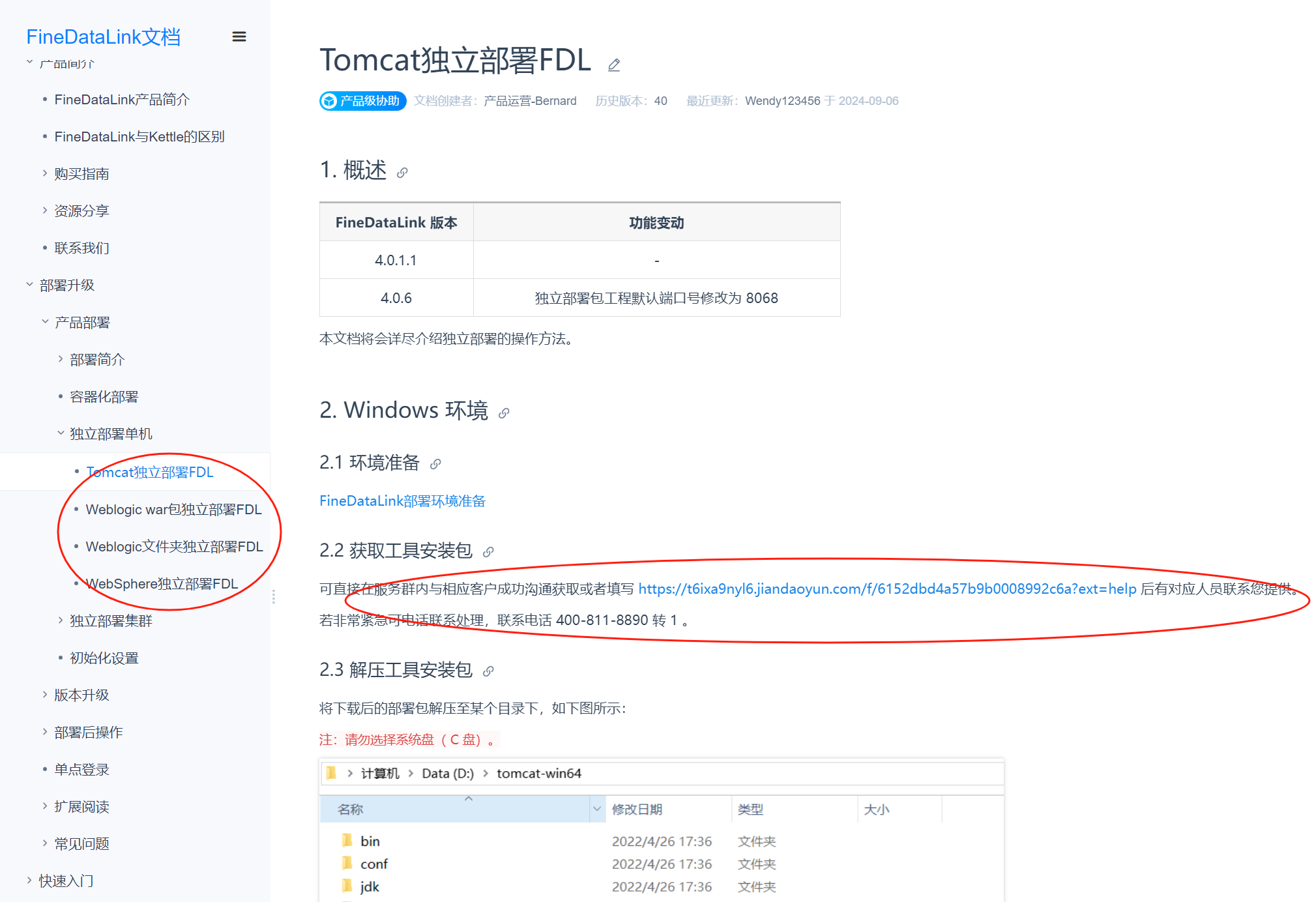Click the 4.0.1.1 version table cell
1316x902 pixels.
(x=396, y=260)
